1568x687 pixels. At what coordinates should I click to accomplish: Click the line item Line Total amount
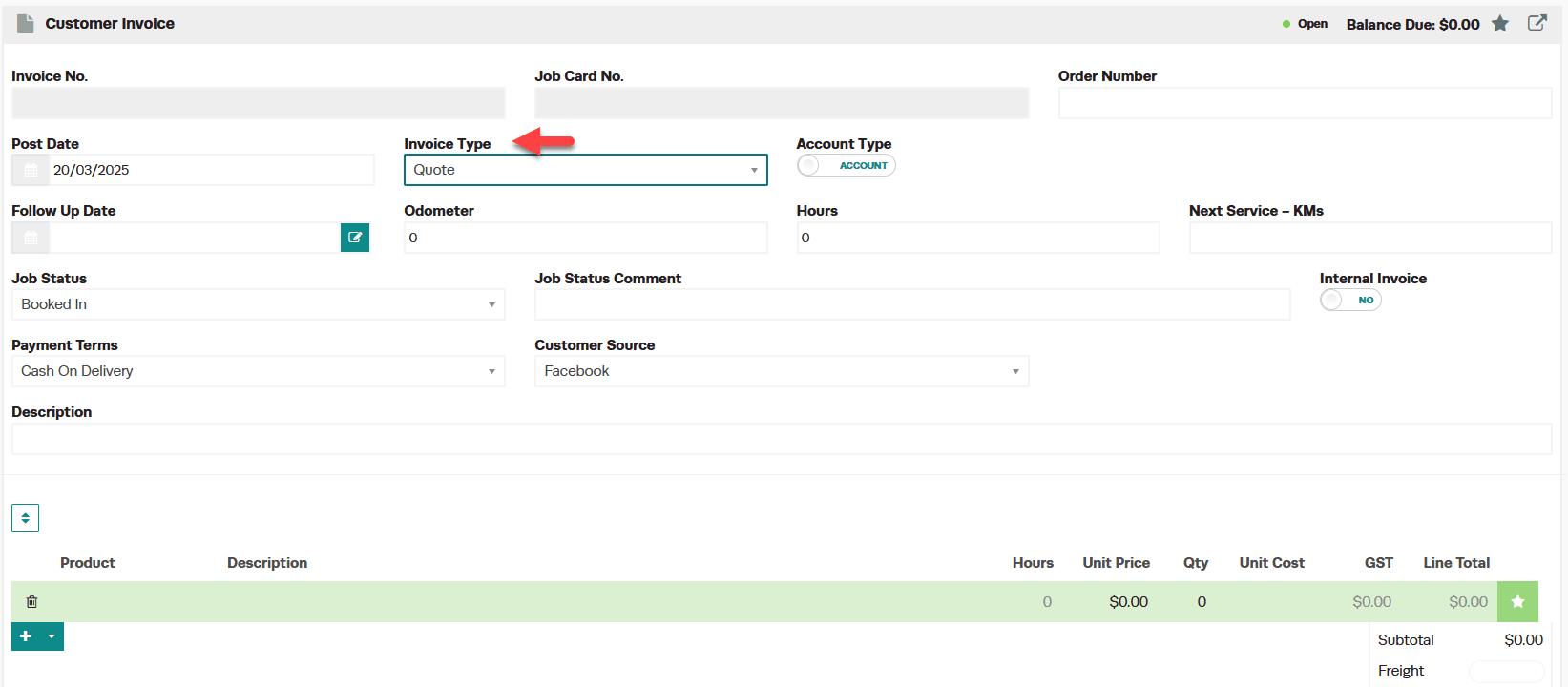1468,602
